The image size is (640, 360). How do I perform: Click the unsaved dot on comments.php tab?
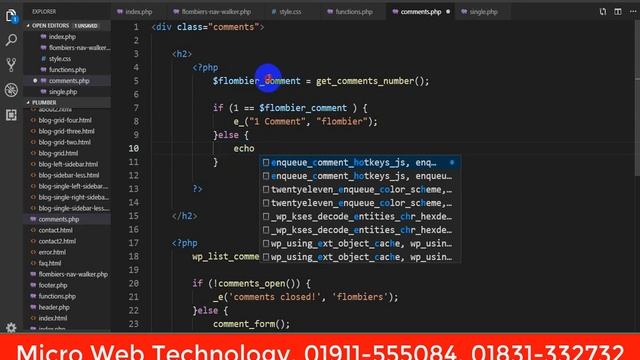pos(448,12)
